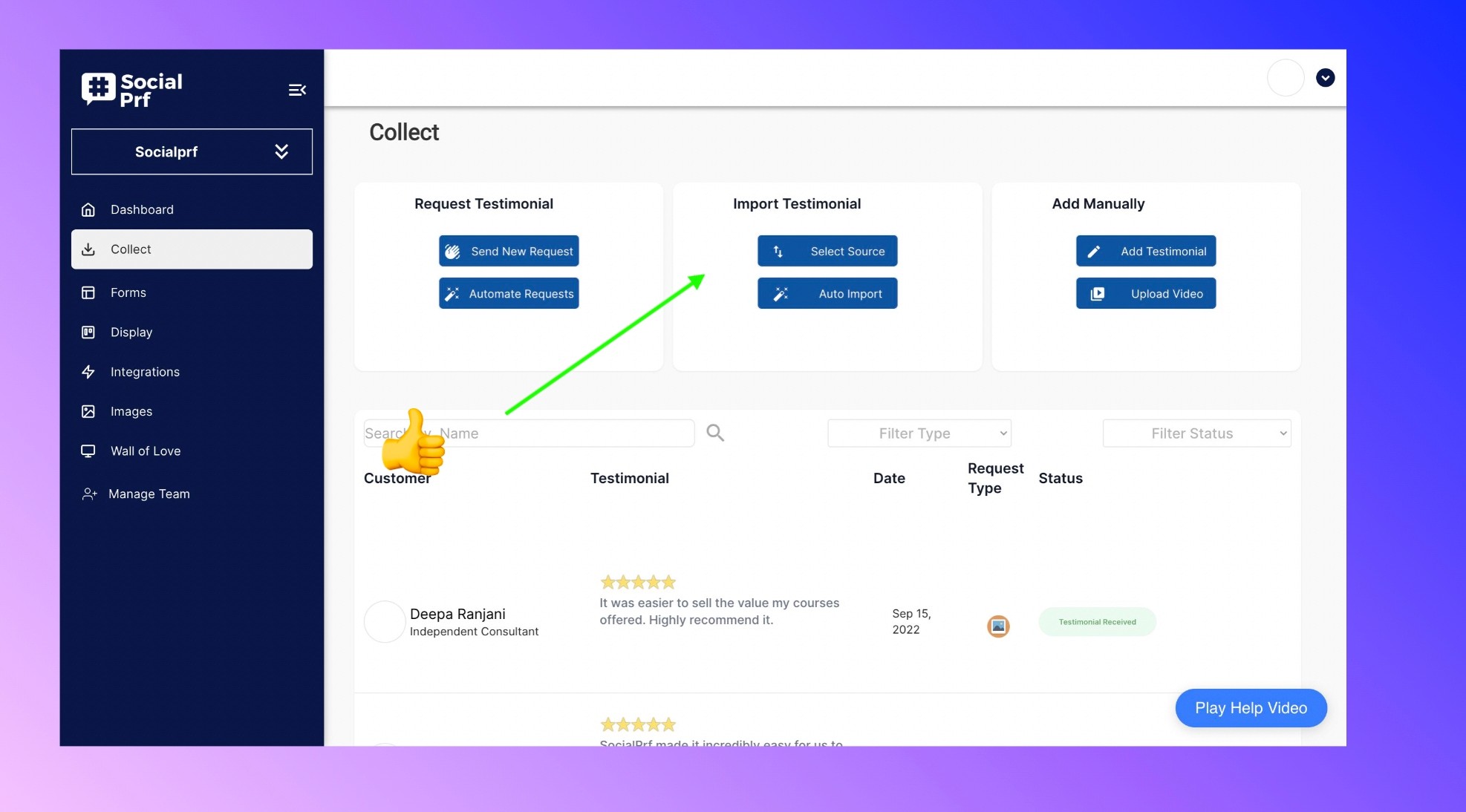Screen dimensions: 1466x812
Task: Click the Automate Requests button
Action: coord(509,293)
